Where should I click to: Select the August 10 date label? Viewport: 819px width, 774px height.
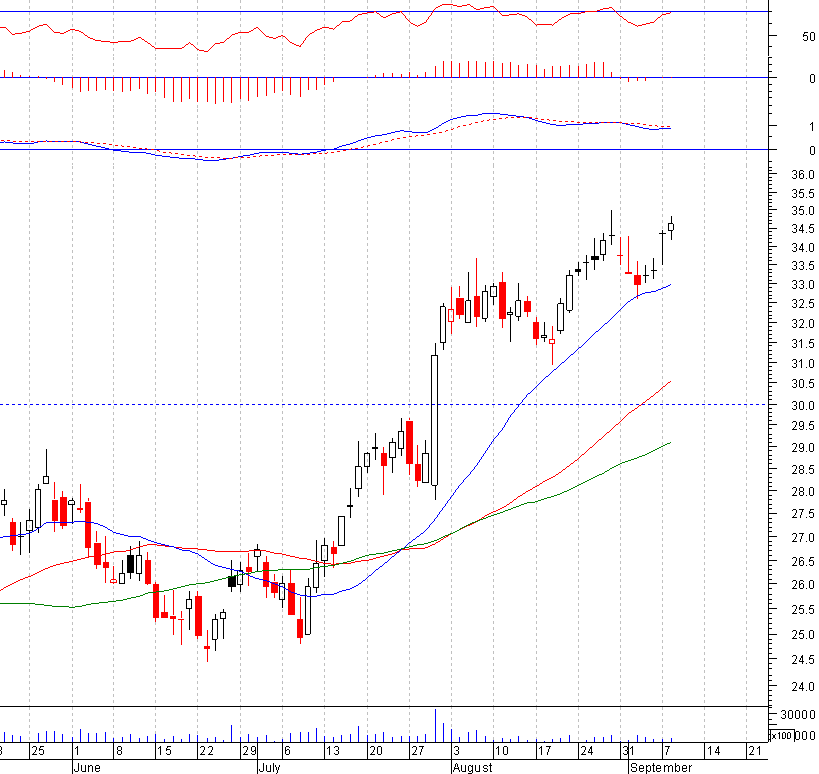coord(501,751)
